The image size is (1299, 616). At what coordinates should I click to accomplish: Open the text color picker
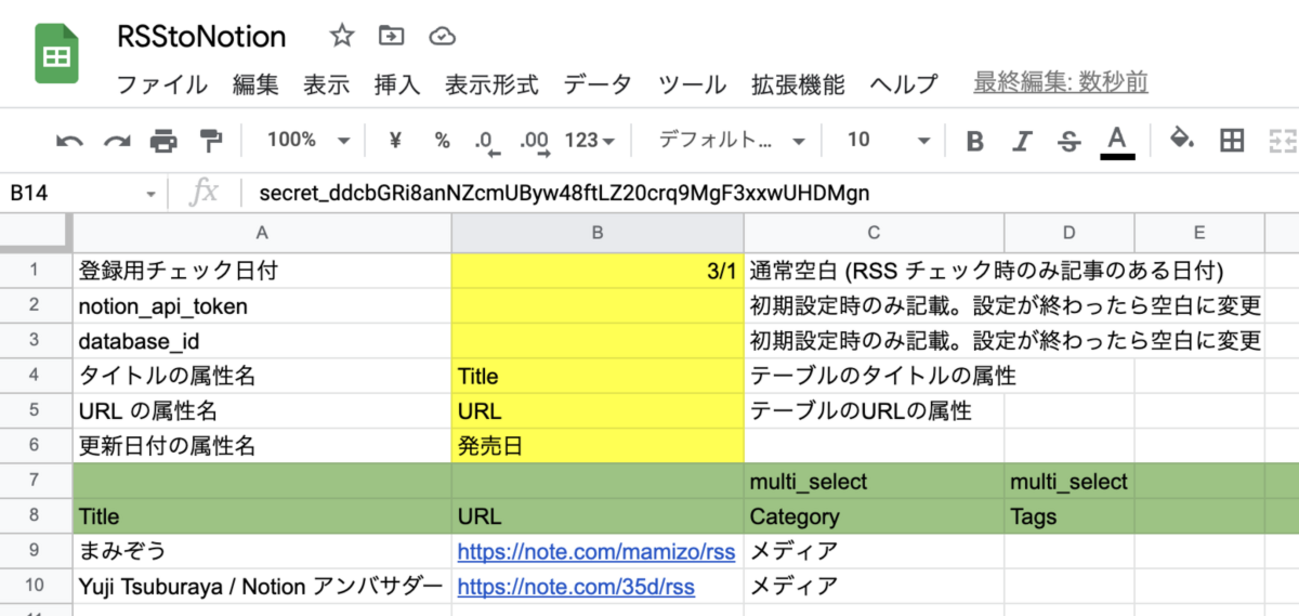pyautogui.click(x=1117, y=141)
